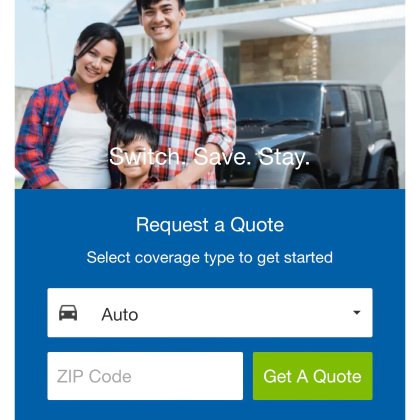The width and height of the screenshot is (420, 420).
Task: Click the word Switch in the tagline
Action: pos(145,157)
